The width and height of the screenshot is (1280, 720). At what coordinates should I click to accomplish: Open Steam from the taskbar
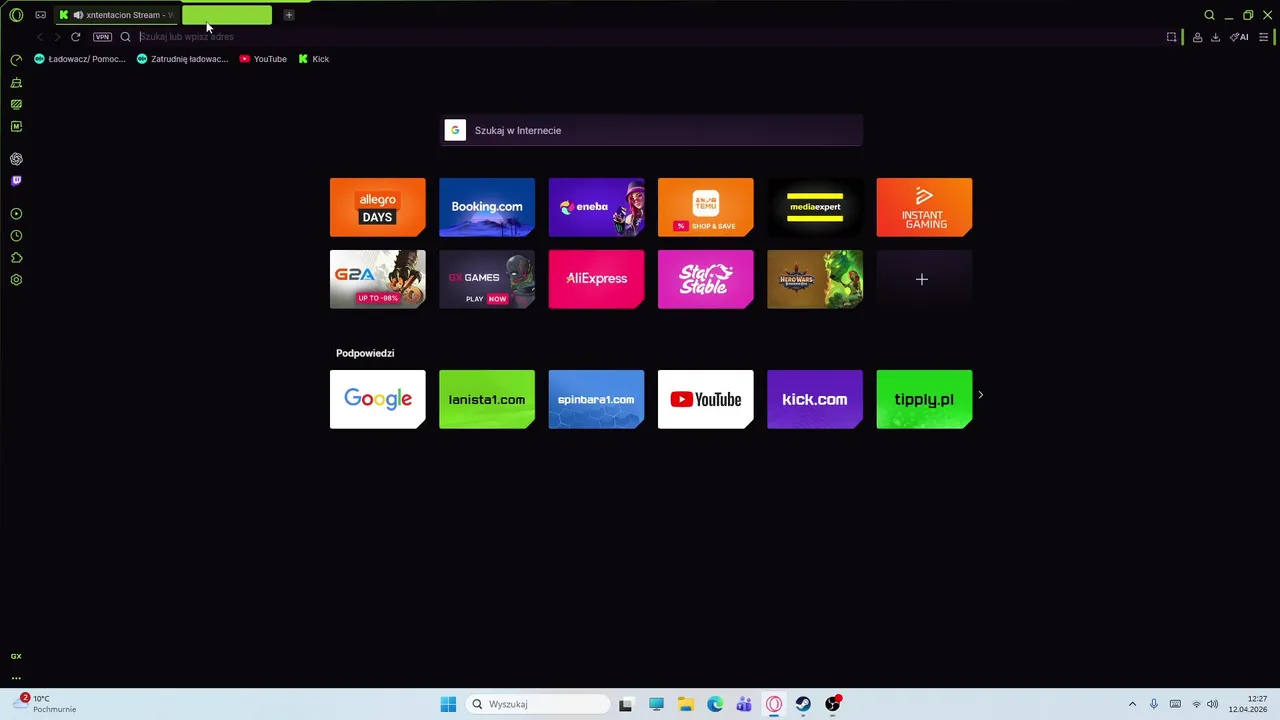point(803,704)
